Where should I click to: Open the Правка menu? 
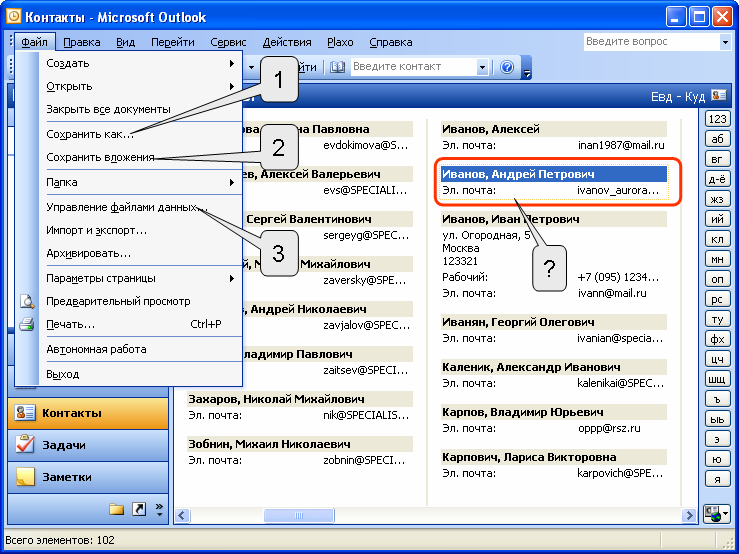click(82, 42)
